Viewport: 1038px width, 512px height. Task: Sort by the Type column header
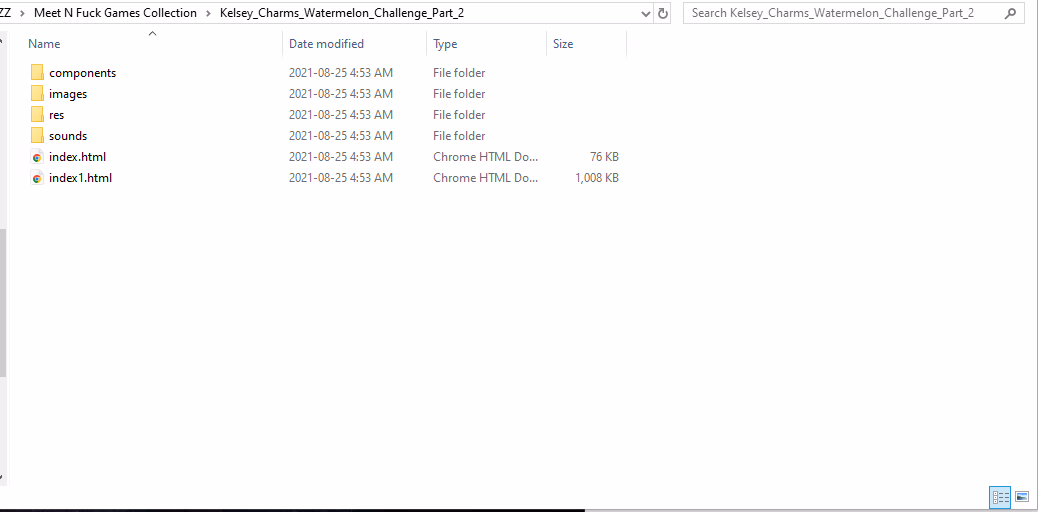click(445, 44)
